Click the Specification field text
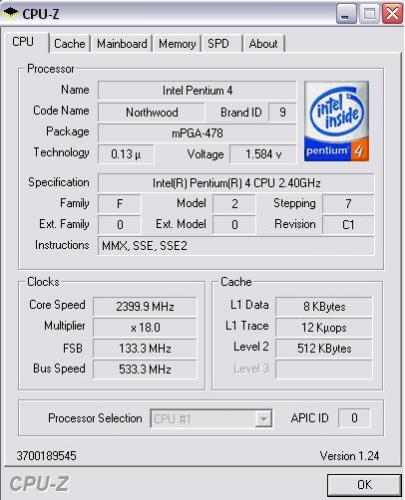The height and width of the screenshot is (500, 405). (x=236, y=183)
